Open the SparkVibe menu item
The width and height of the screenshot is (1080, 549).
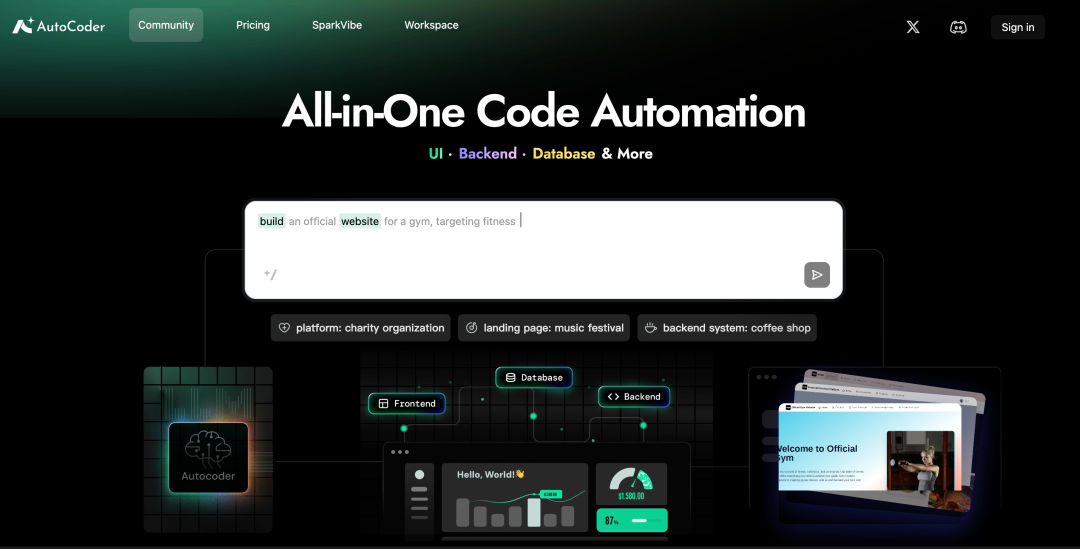coord(337,25)
